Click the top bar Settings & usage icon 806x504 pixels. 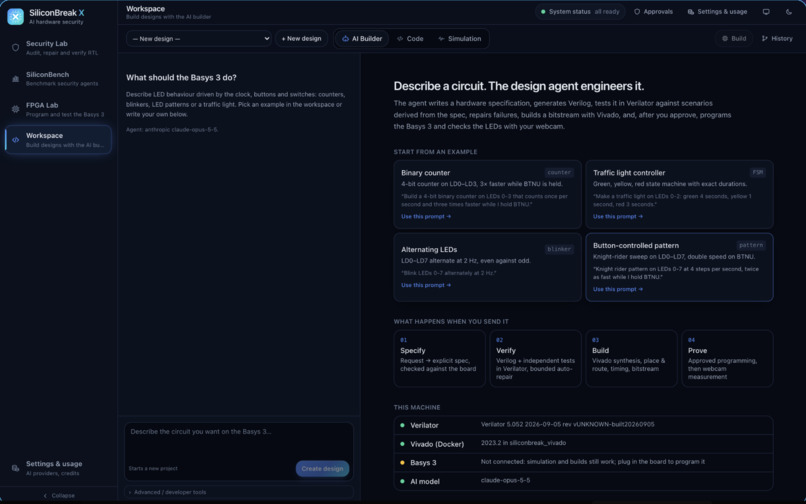coord(690,11)
